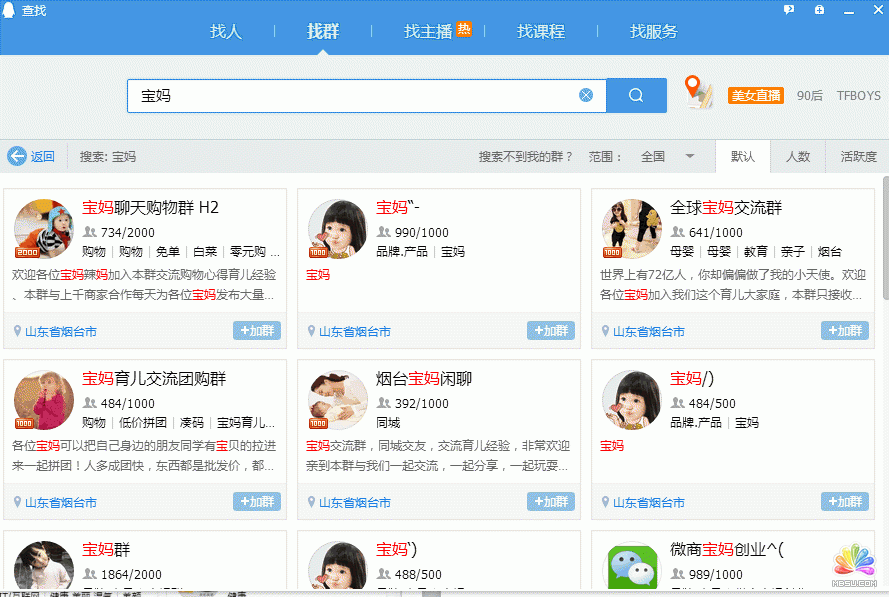Open avatar of 宝妈聊天购物群 H2

(x=43, y=229)
